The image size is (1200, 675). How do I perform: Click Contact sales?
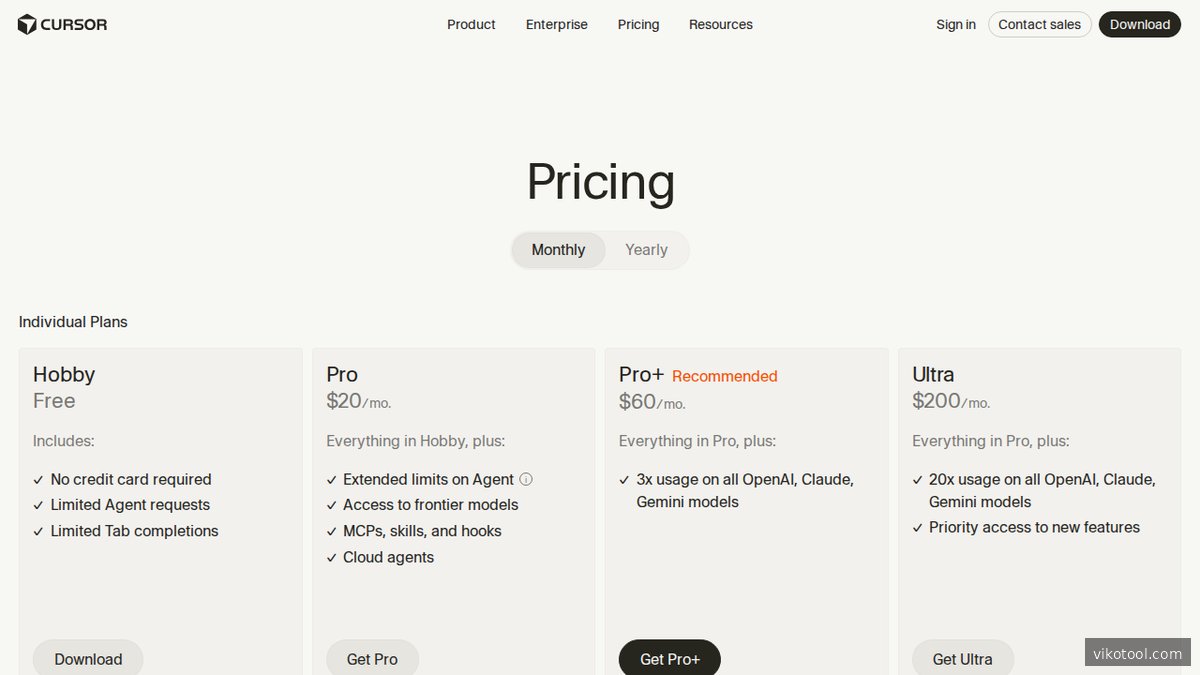(x=1039, y=24)
